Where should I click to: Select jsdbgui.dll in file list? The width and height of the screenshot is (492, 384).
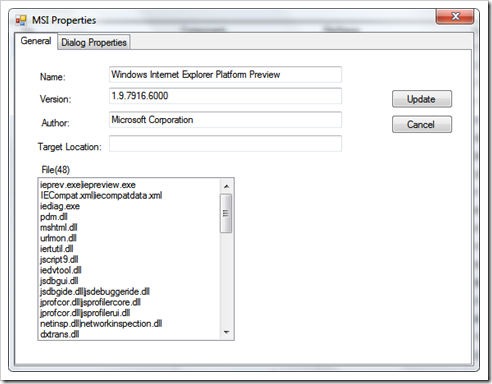(129, 281)
